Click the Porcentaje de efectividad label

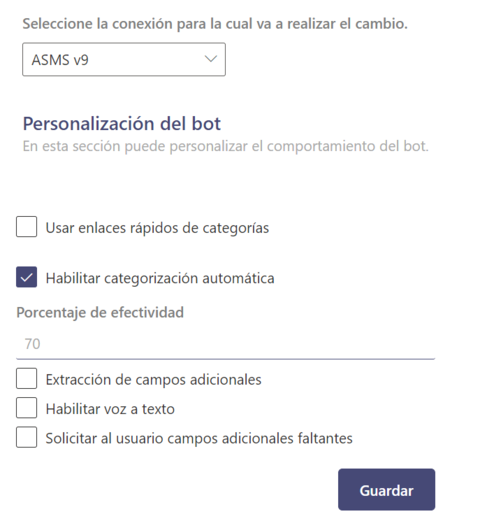(100, 313)
